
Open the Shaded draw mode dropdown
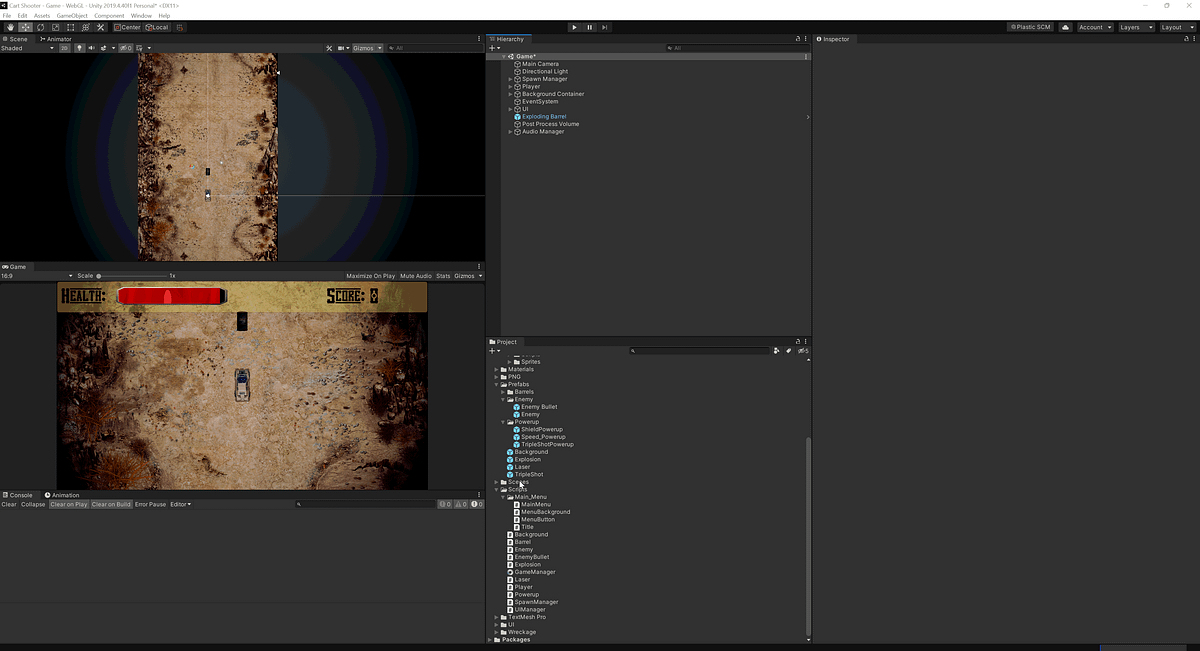[x=27, y=48]
